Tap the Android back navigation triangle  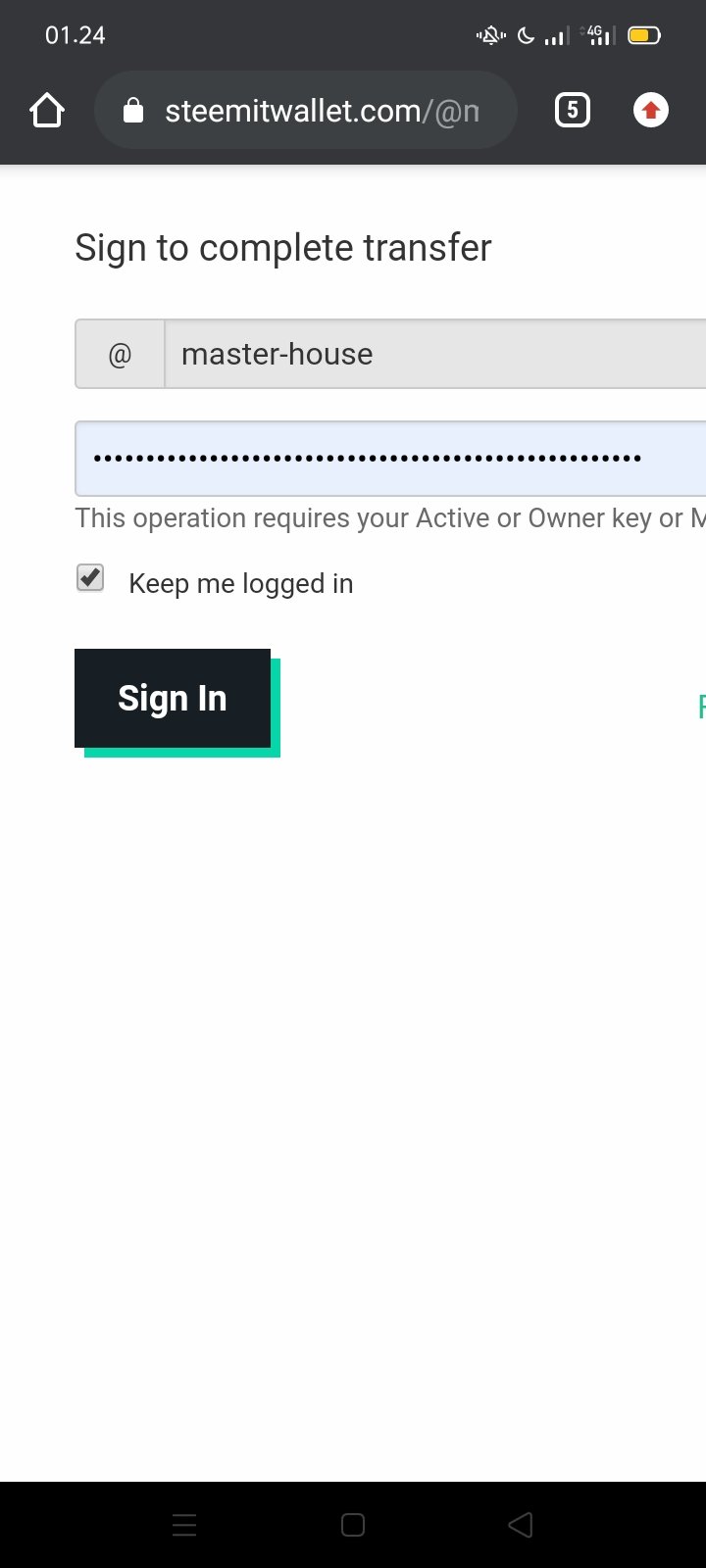(521, 1525)
